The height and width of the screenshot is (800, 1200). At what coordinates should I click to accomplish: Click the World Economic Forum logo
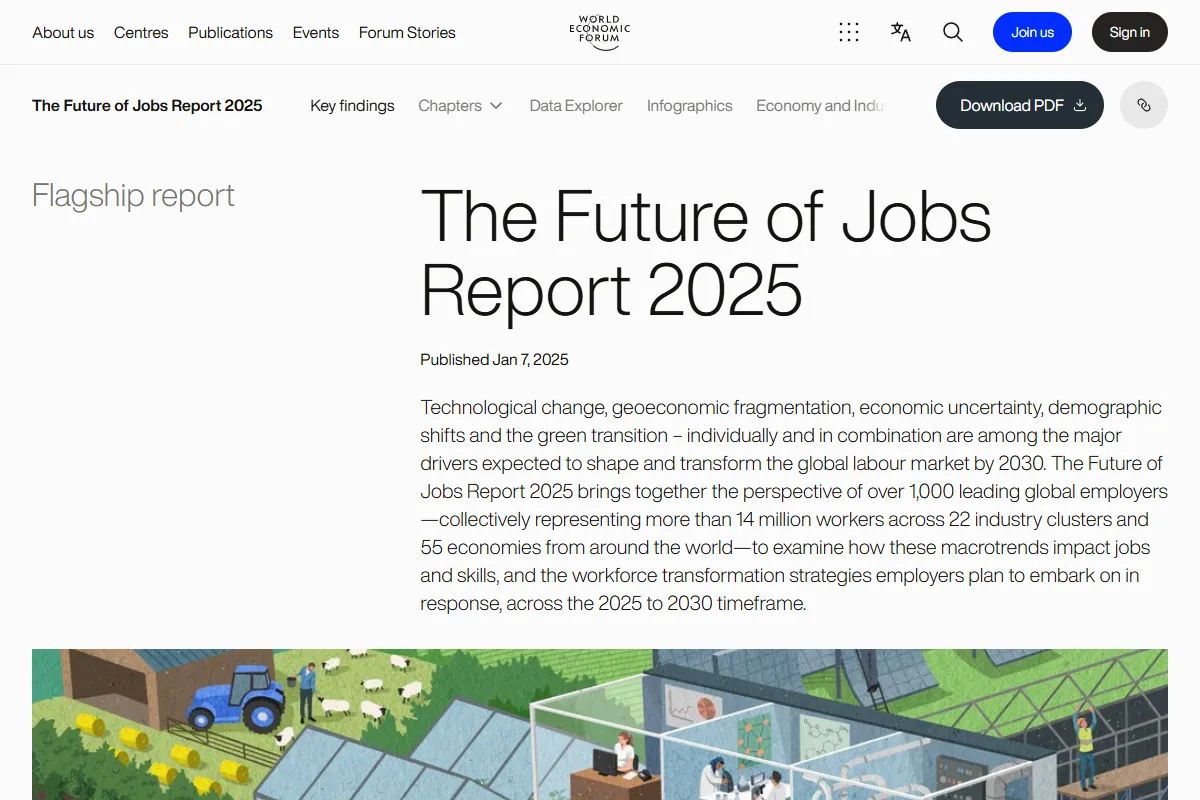[x=600, y=32]
